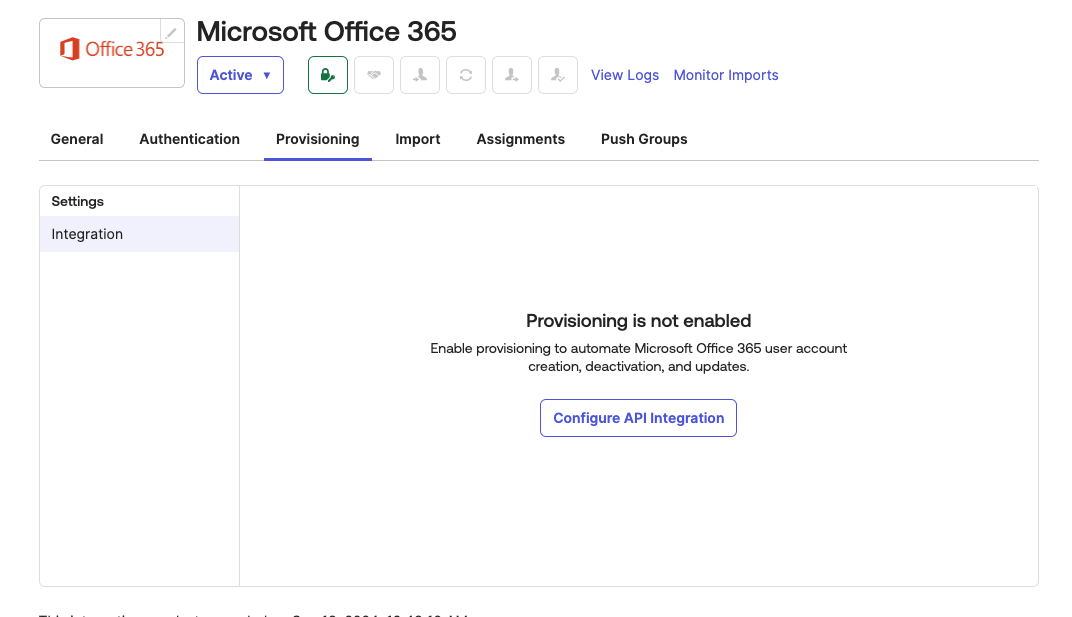Click the 'Provisioning is not enabled' heading
Image resolution: width=1072 pixels, height=617 pixels.
639,321
